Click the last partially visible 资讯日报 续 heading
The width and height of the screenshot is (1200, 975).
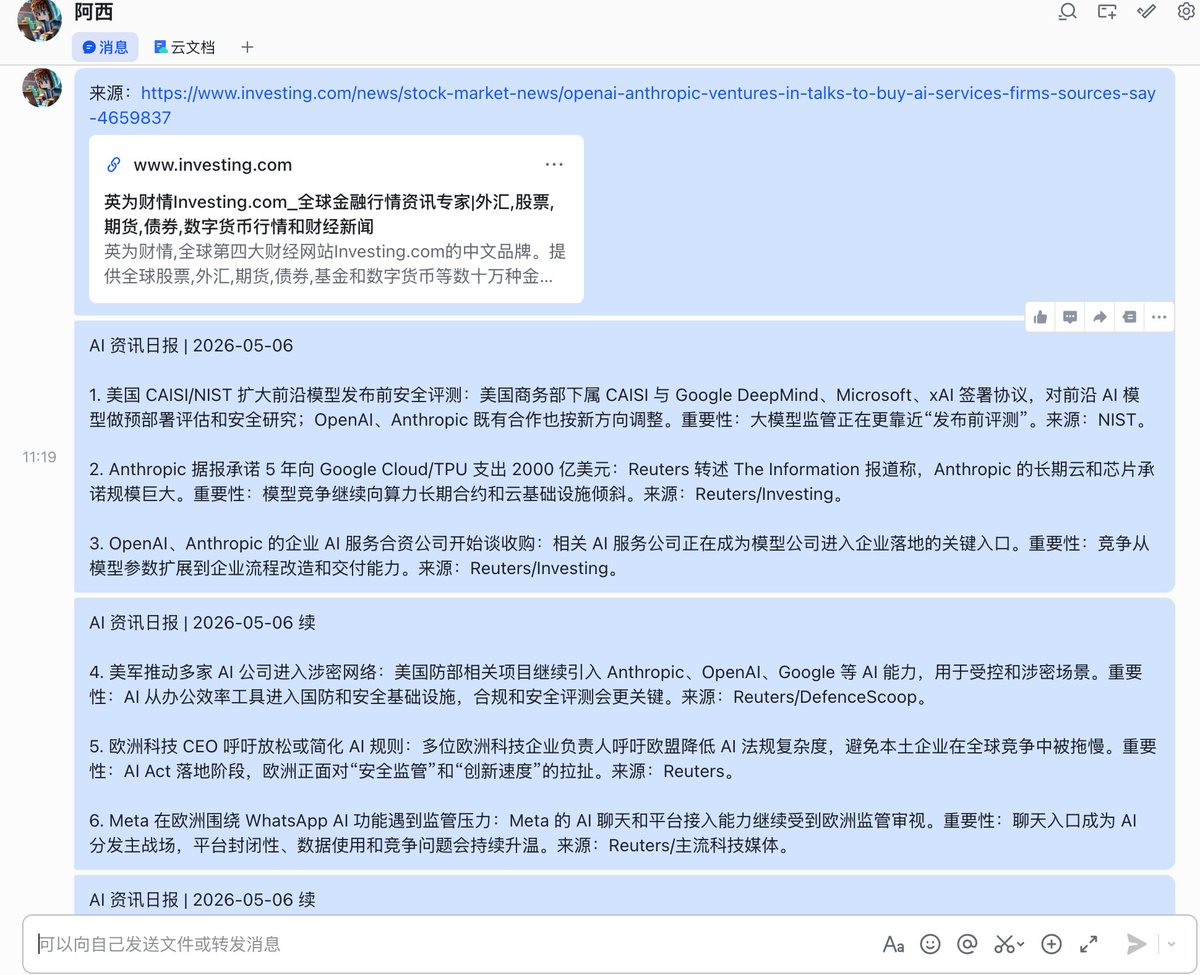(202, 899)
